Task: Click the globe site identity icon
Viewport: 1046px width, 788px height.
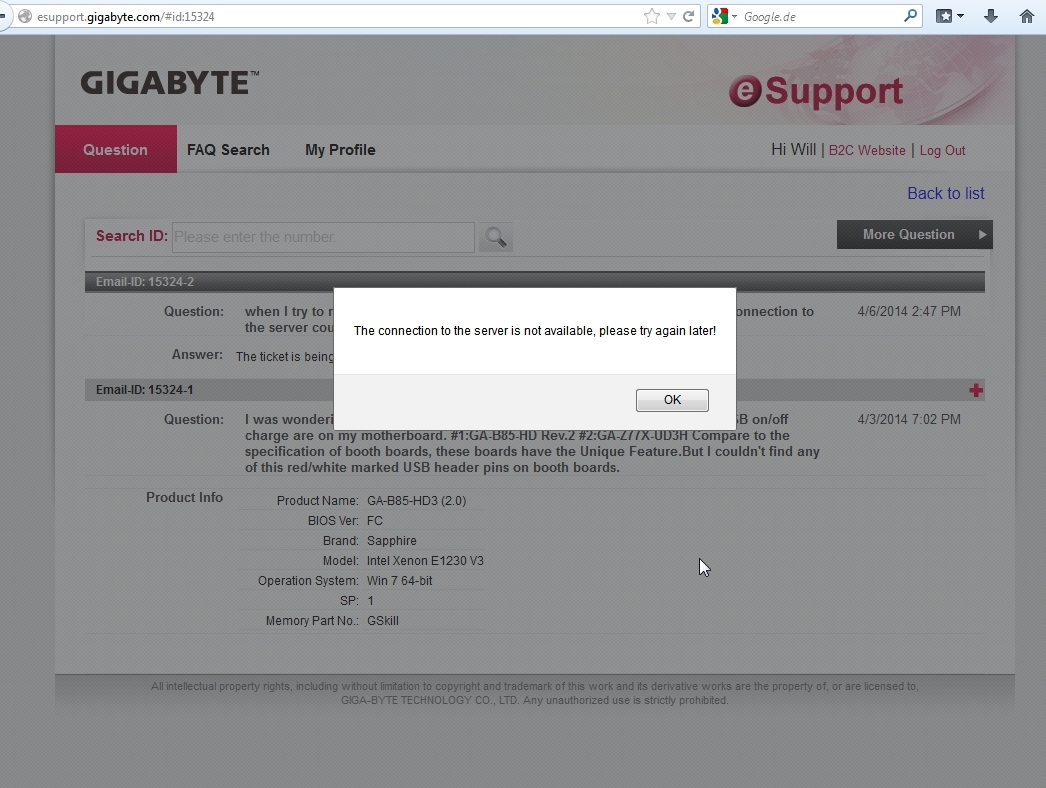Action: point(25,17)
